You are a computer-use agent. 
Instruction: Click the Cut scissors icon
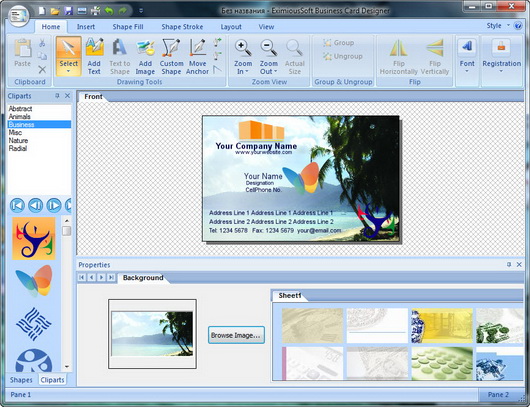pos(42,43)
